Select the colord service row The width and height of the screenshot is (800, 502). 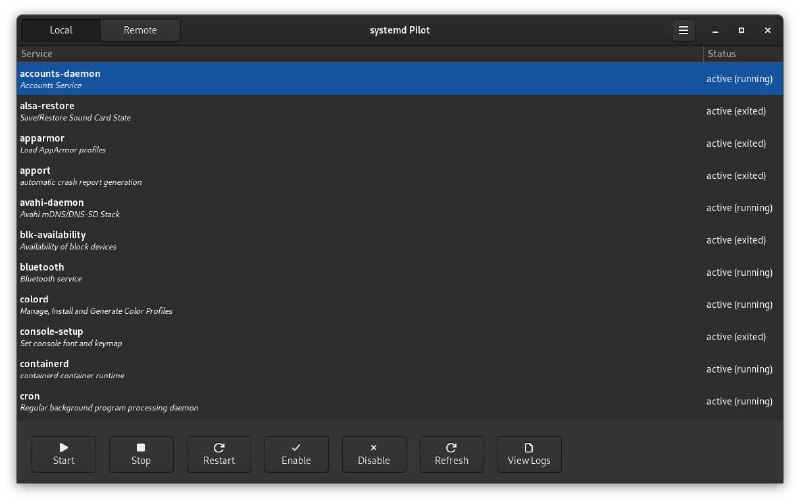[x=400, y=305]
